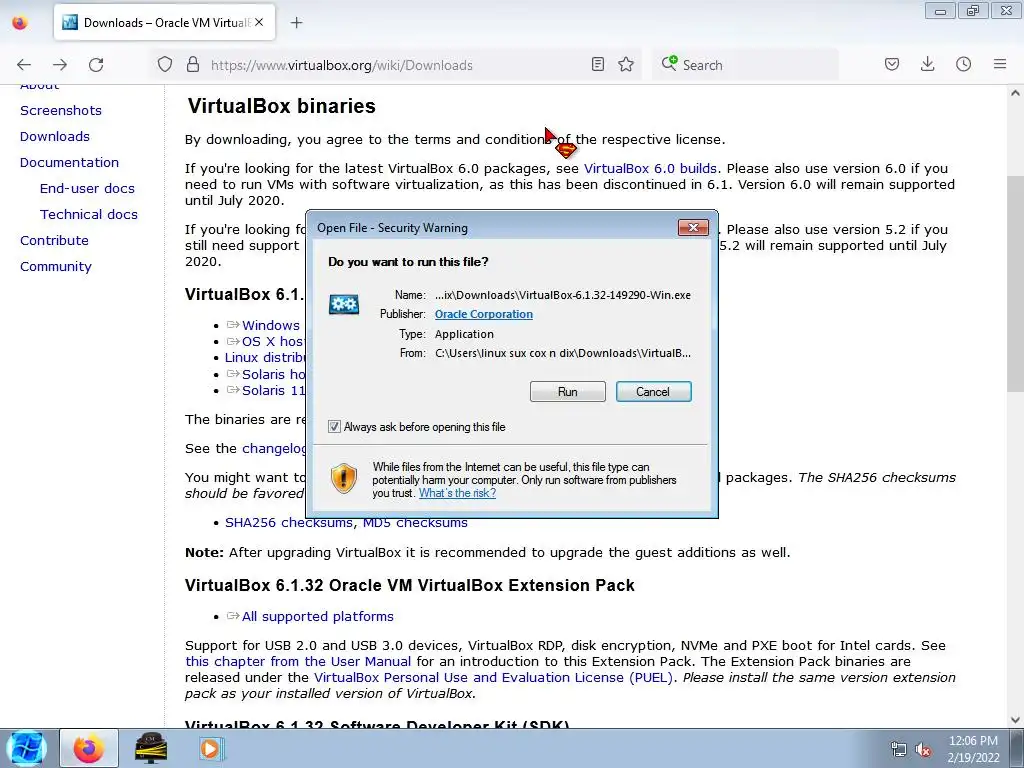Open the tracking protection shield icon
Viewport: 1024px width, 768px height.
(x=165, y=64)
